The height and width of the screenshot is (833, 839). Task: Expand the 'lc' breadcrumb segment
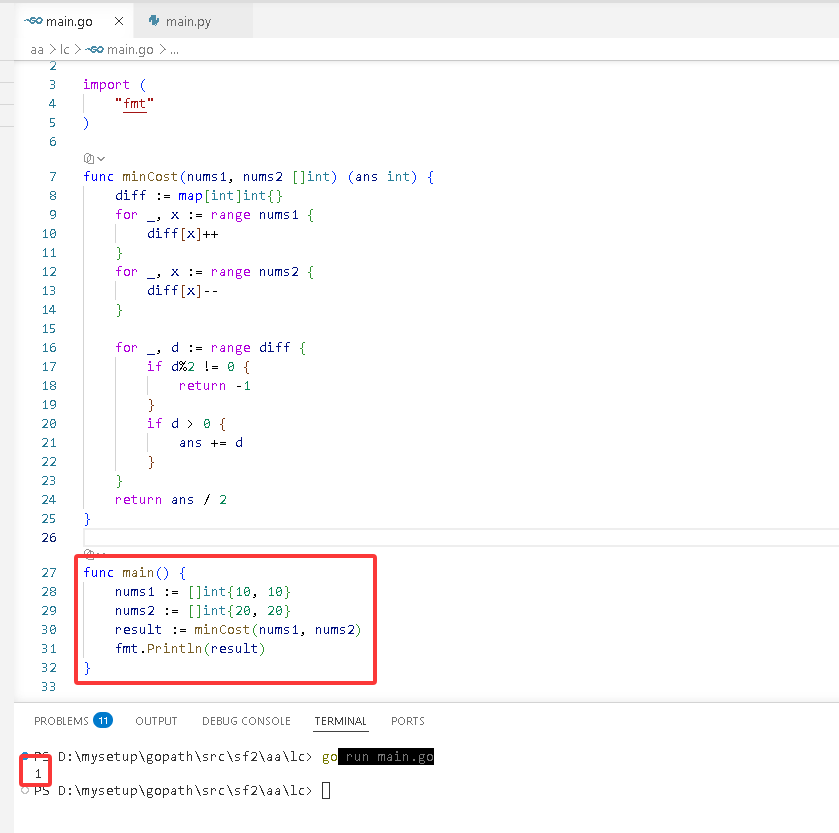tap(64, 50)
